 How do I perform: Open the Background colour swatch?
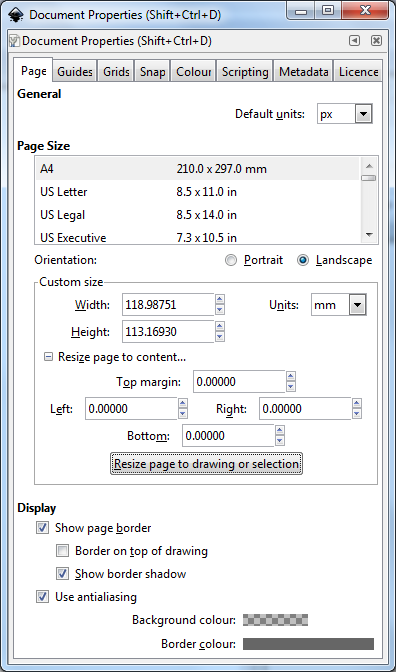click(x=275, y=620)
